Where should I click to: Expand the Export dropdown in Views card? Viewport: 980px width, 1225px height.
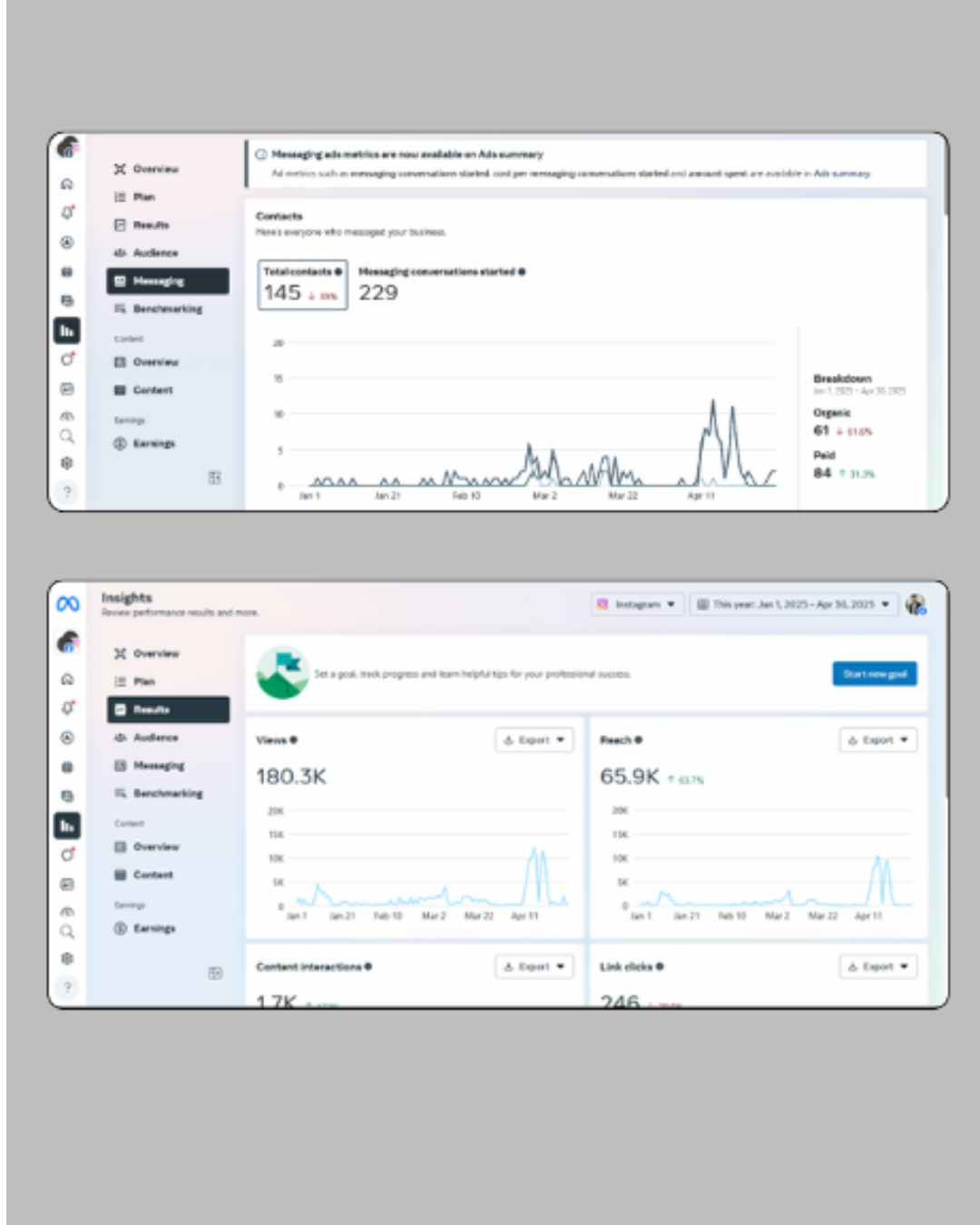534,740
